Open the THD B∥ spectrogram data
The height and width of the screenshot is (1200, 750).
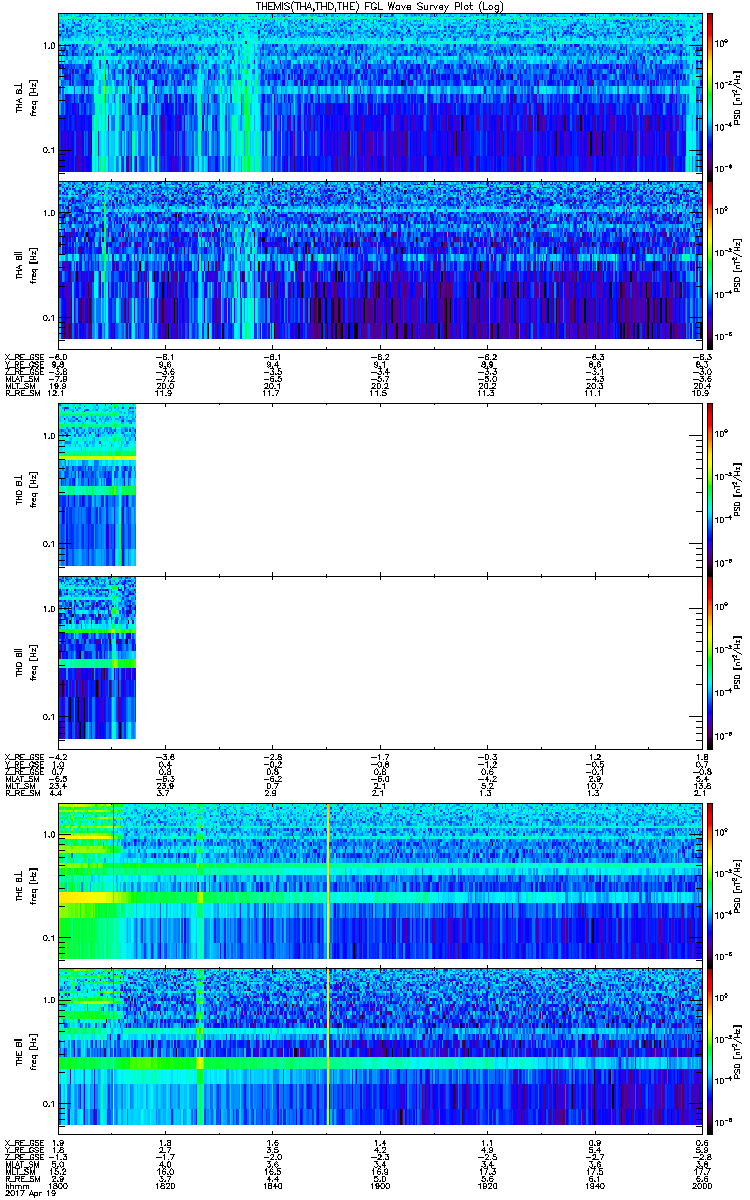click(96, 658)
